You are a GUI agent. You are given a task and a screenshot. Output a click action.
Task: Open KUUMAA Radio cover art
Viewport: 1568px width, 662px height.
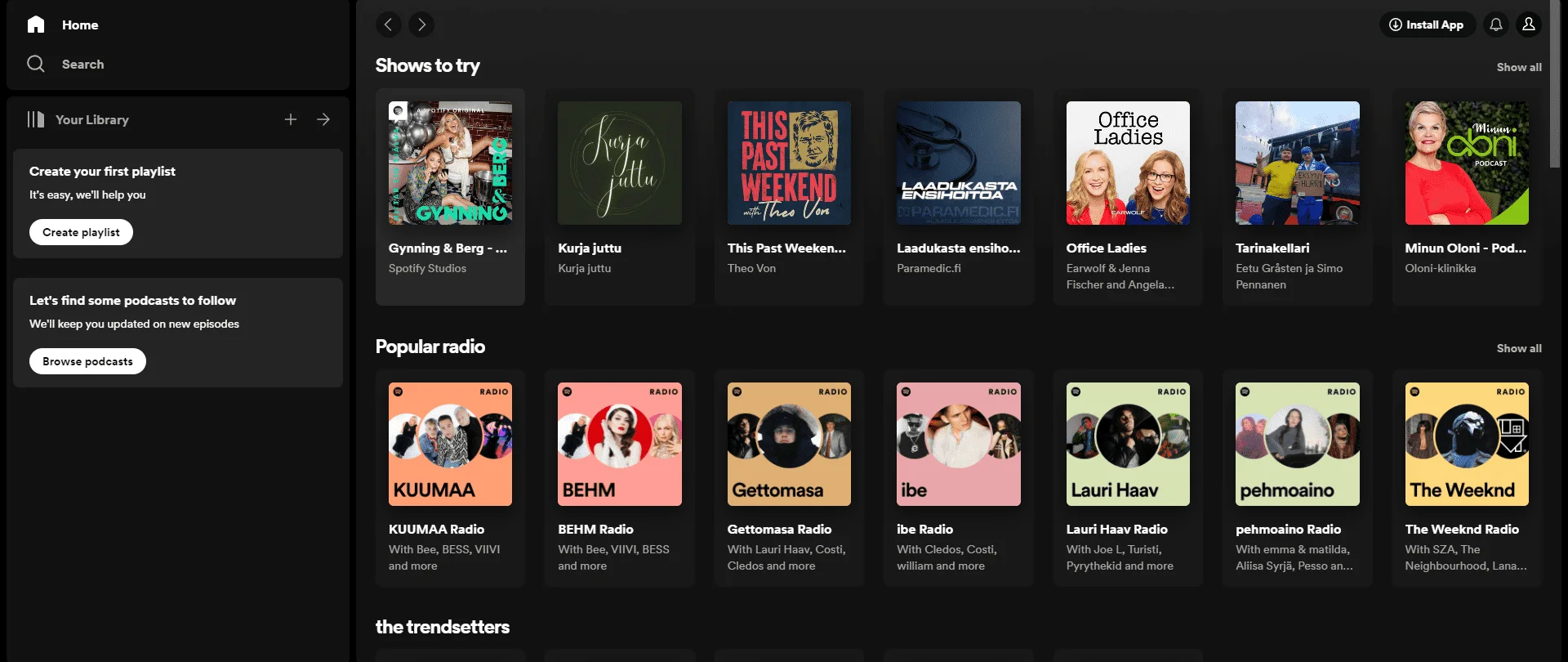pyautogui.click(x=451, y=444)
